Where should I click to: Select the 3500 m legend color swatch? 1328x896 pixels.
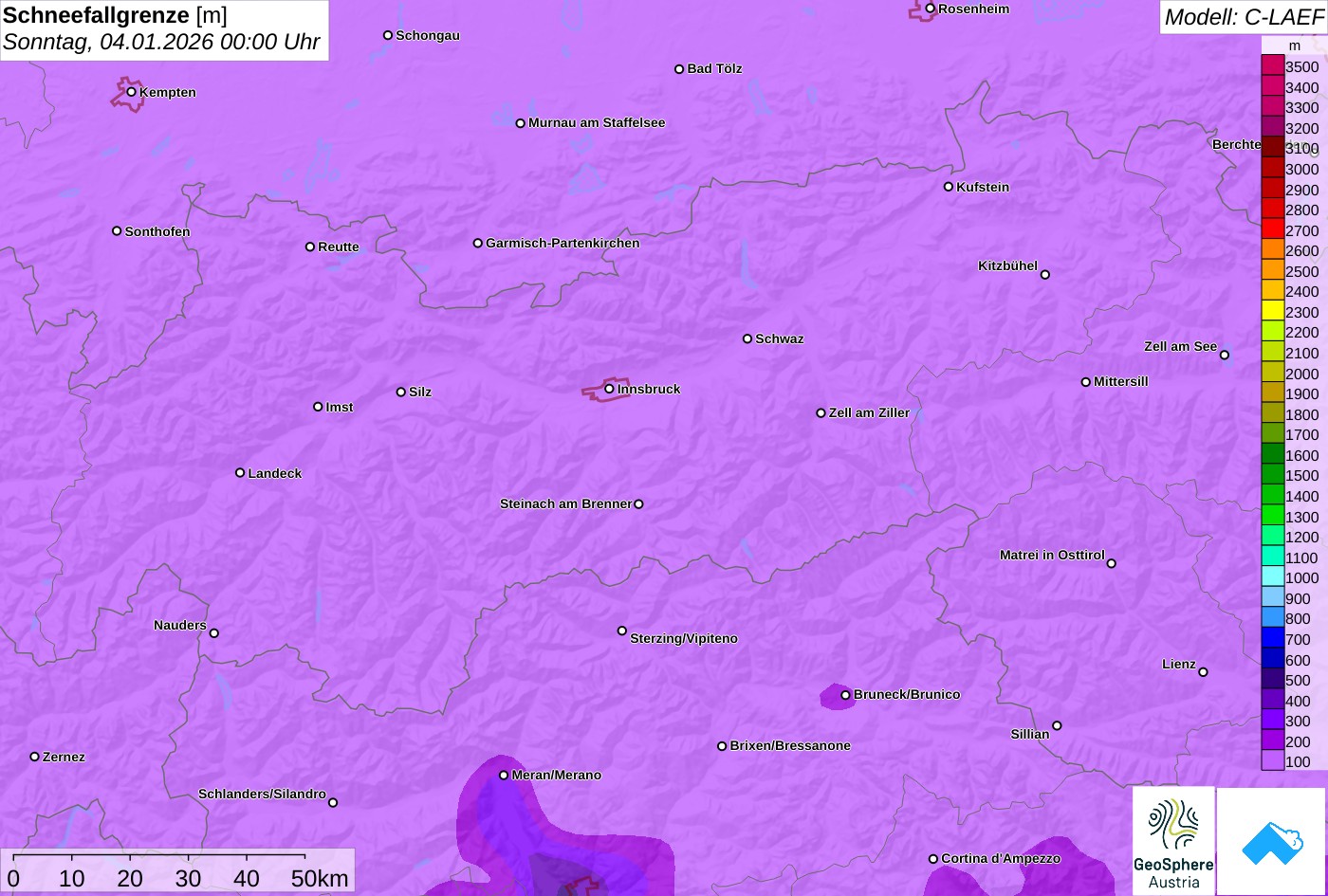1272,65
